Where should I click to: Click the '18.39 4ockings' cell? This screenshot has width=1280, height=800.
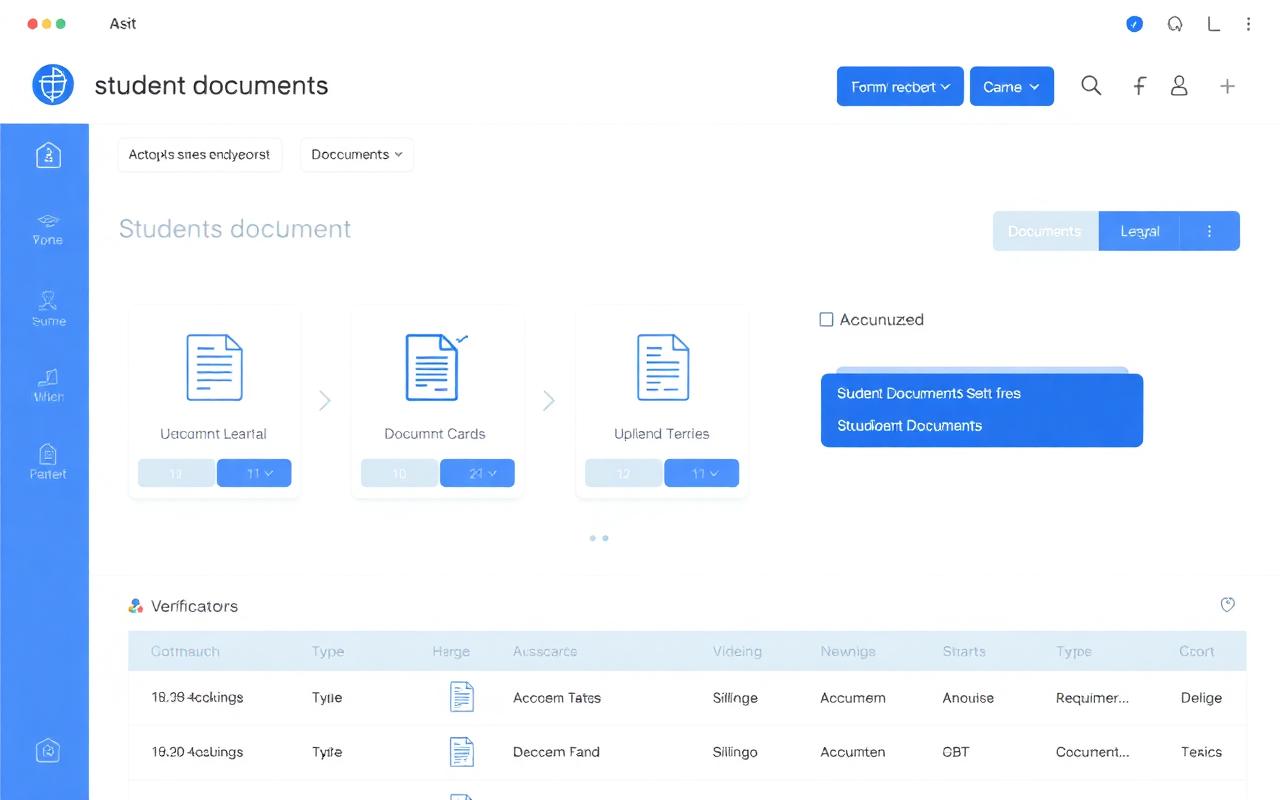197,698
